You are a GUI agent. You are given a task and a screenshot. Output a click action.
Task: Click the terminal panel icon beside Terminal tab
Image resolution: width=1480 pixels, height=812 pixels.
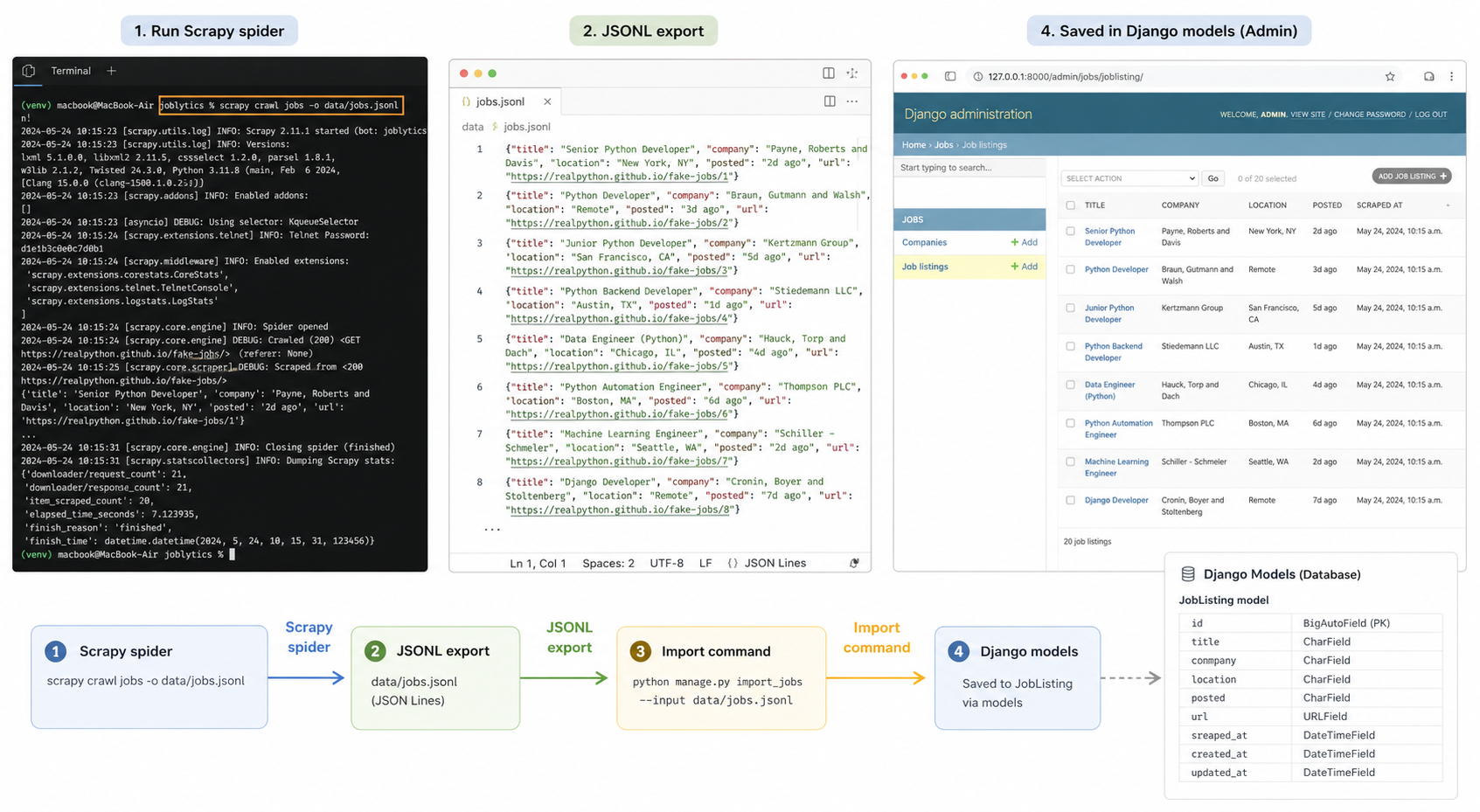(x=29, y=71)
